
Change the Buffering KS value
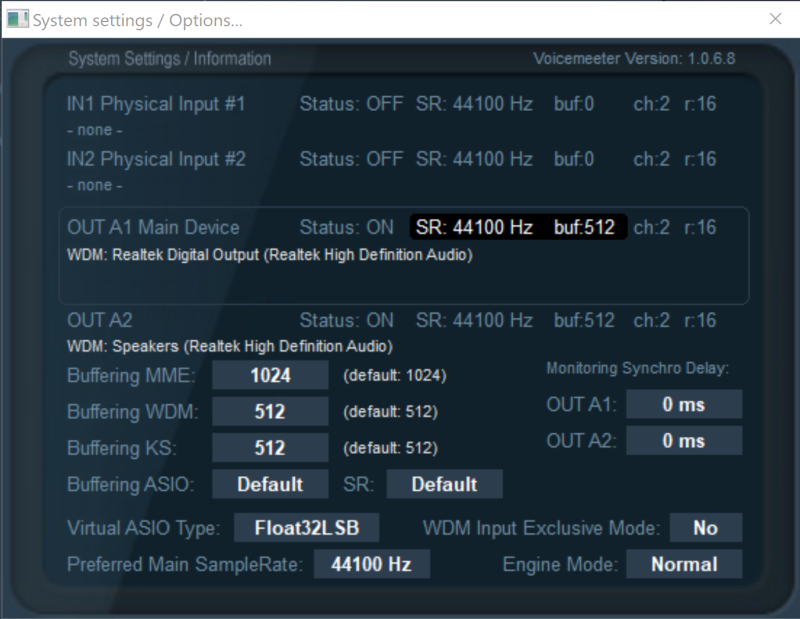270,448
